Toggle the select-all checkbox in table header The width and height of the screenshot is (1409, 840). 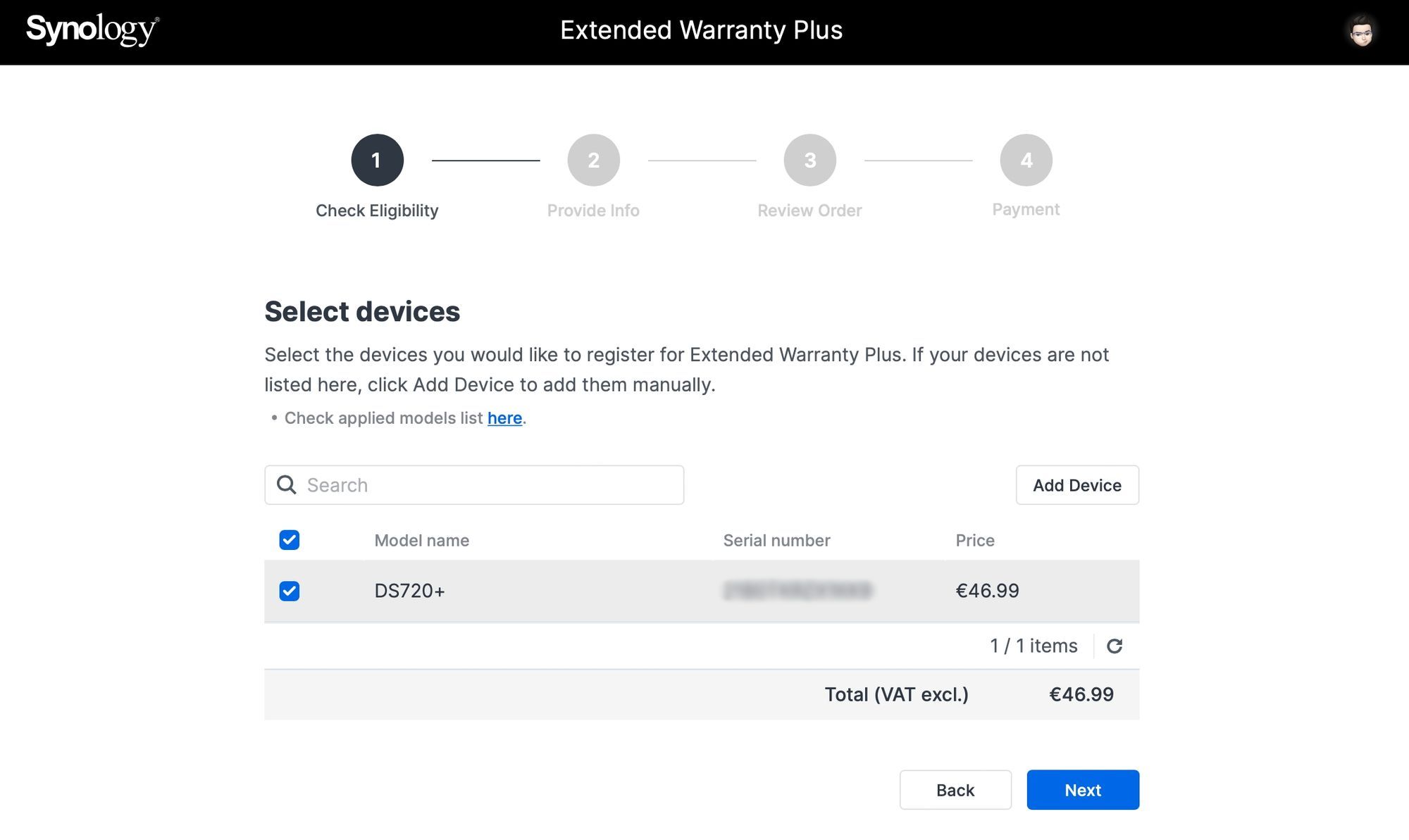pos(289,540)
